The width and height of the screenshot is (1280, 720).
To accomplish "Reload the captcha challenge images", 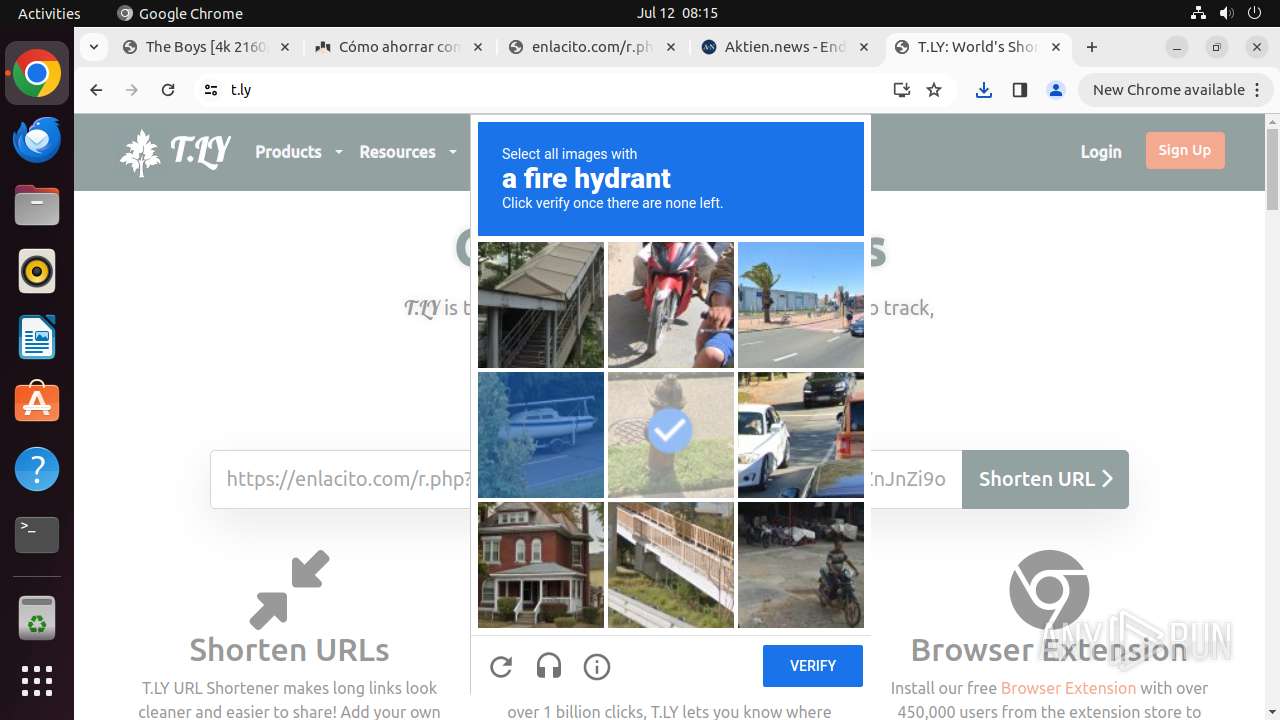I will [x=501, y=667].
